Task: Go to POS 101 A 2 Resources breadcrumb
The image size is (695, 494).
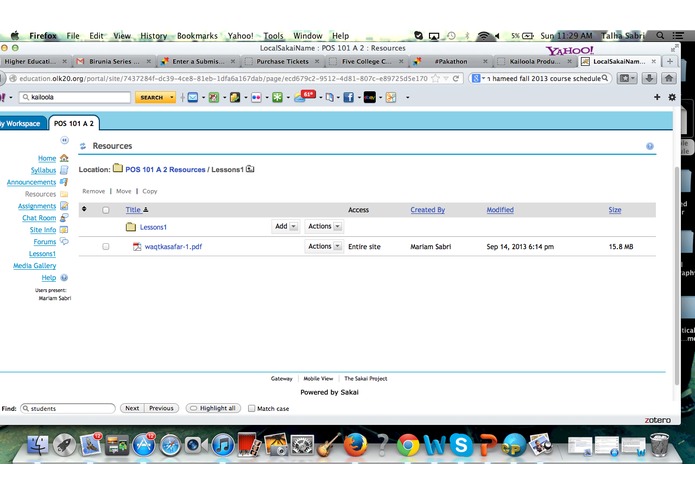Action: pos(165,170)
